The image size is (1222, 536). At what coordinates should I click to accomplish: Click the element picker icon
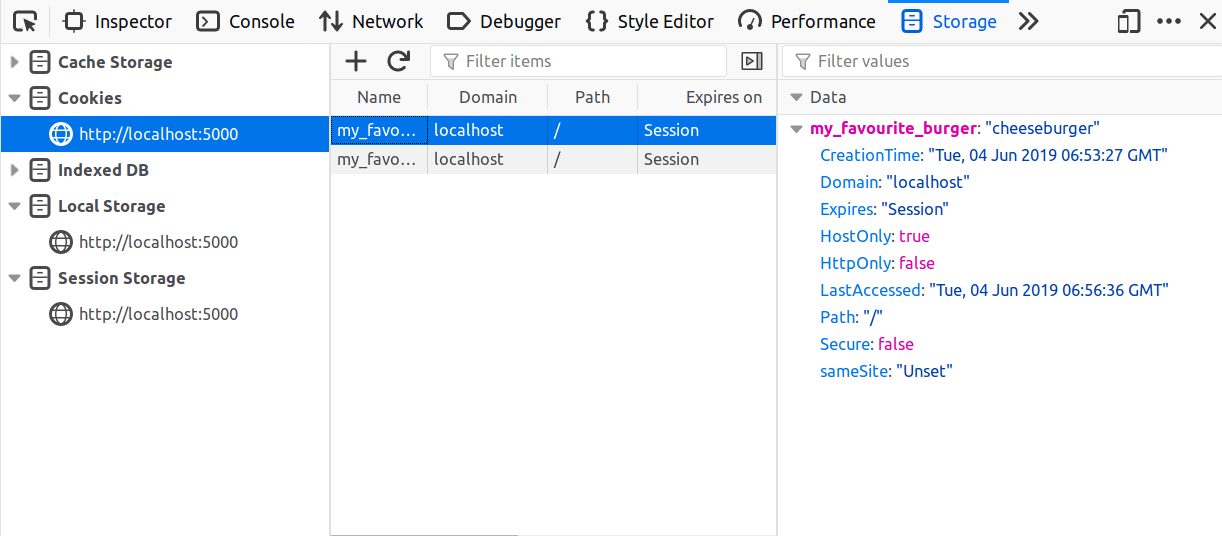click(x=26, y=21)
